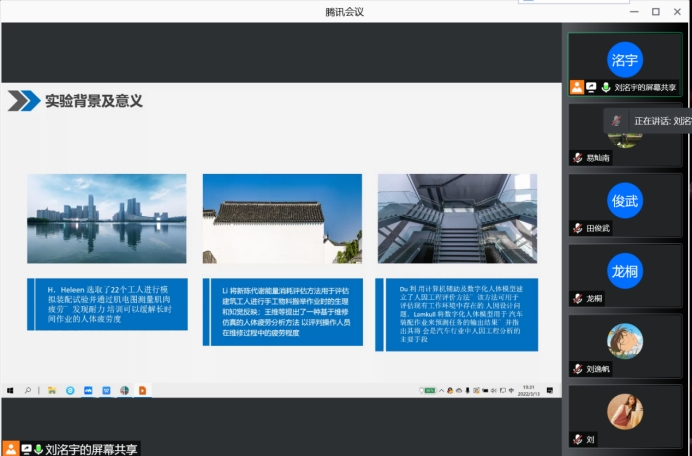
Task: Select 刘逸帆's cartoon avatar tile
Action: (x=625, y=341)
